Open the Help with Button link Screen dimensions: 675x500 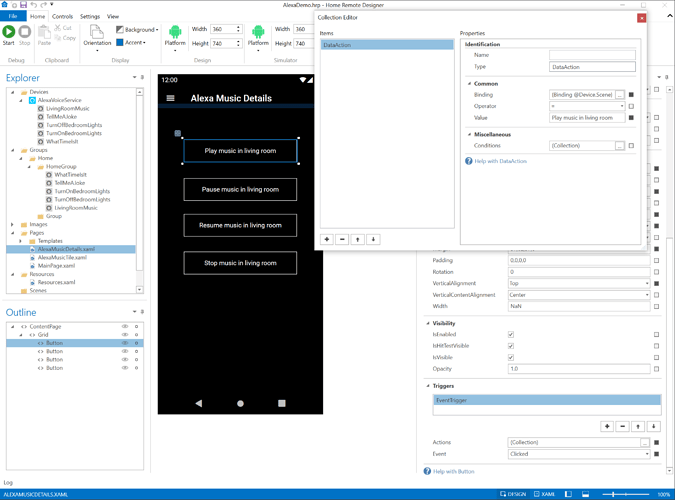pyautogui.click(x=454, y=472)
